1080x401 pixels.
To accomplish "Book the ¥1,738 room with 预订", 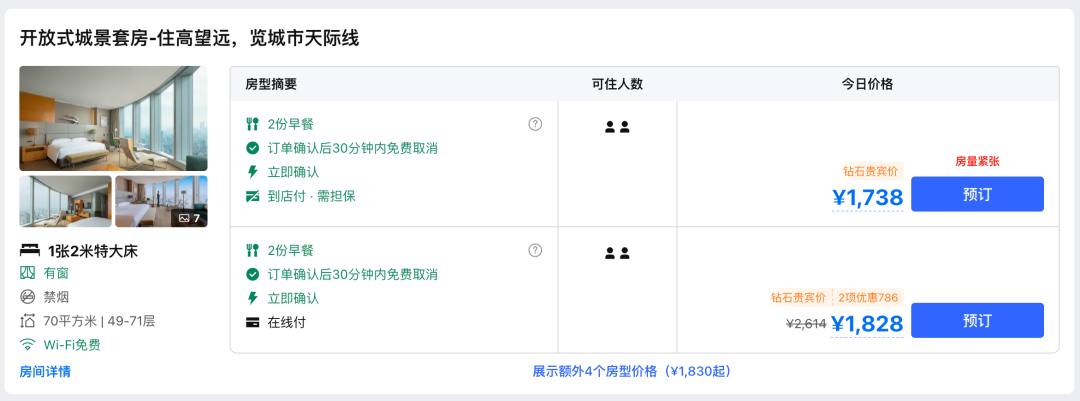I will pos(977,194).
